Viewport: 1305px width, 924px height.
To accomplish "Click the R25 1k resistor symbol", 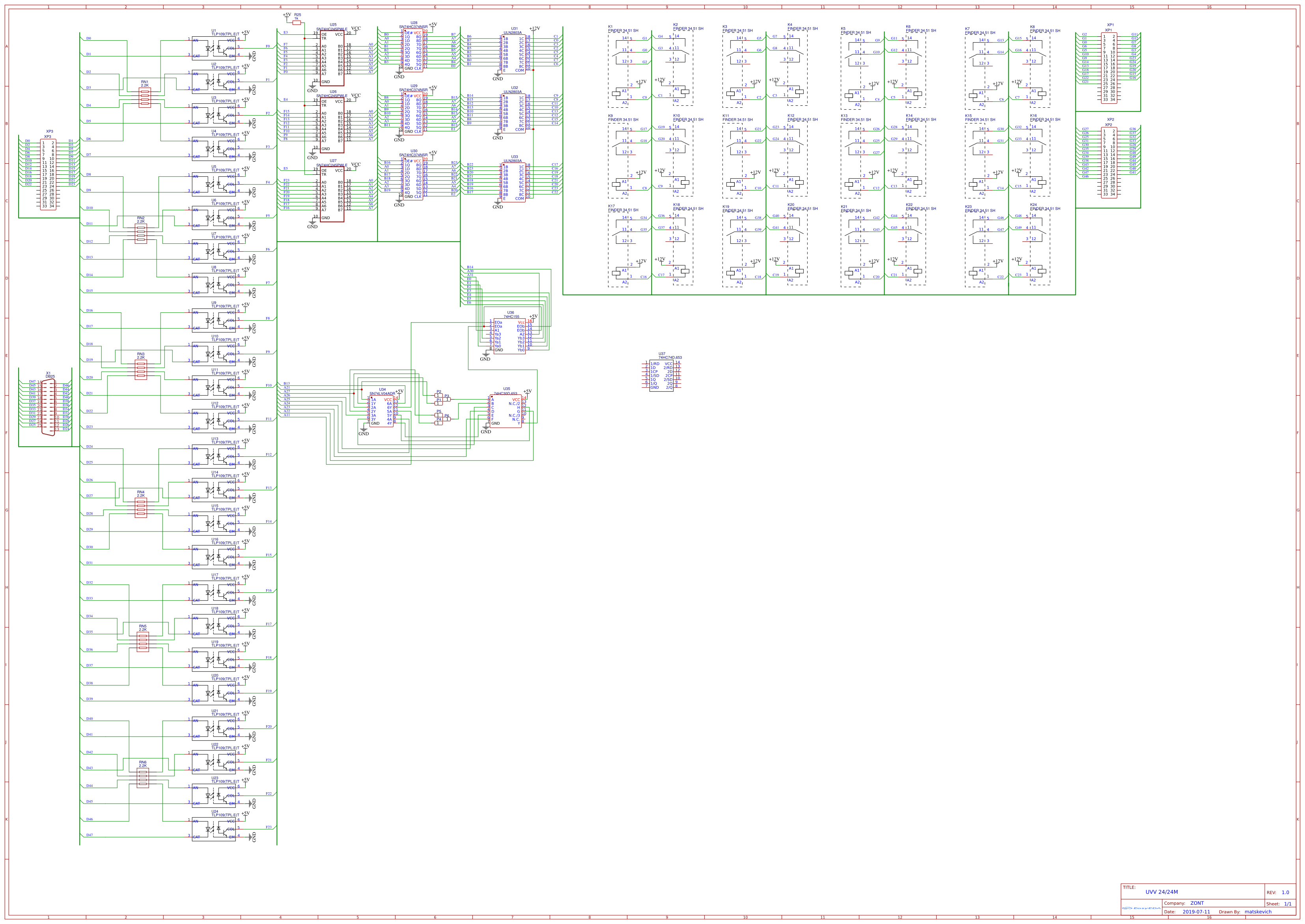I will click(x=297, y=23).
